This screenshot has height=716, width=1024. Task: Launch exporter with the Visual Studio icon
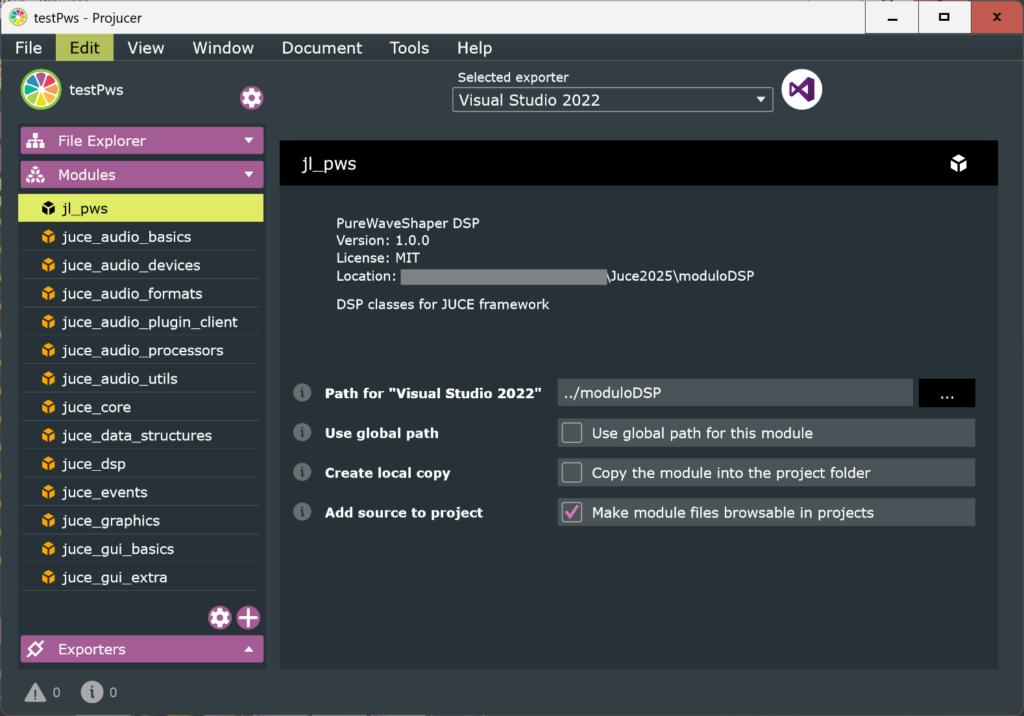(x=802, y=89)
